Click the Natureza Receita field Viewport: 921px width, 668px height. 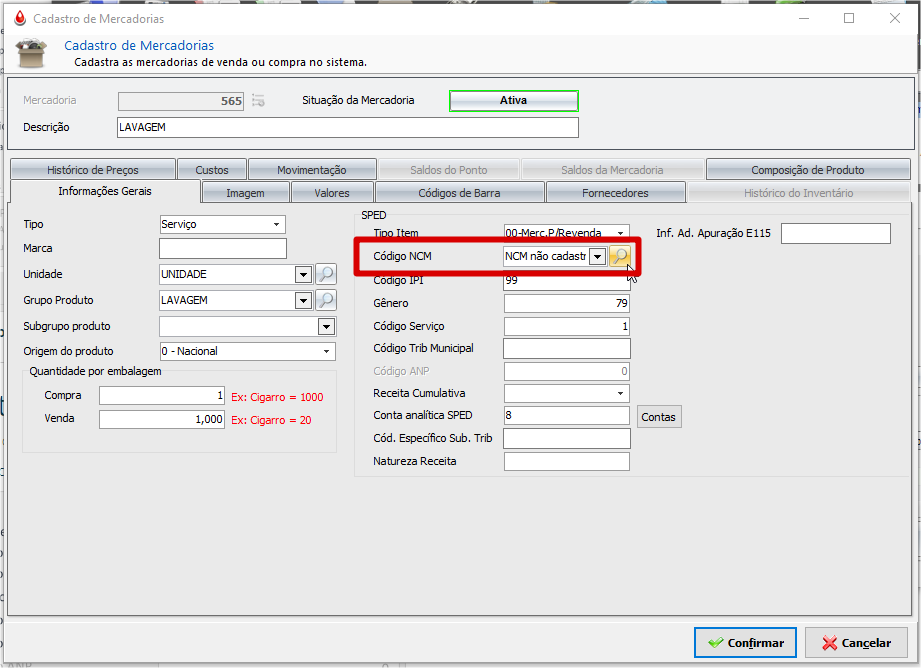pyautogui.click(x=567, y=461)
